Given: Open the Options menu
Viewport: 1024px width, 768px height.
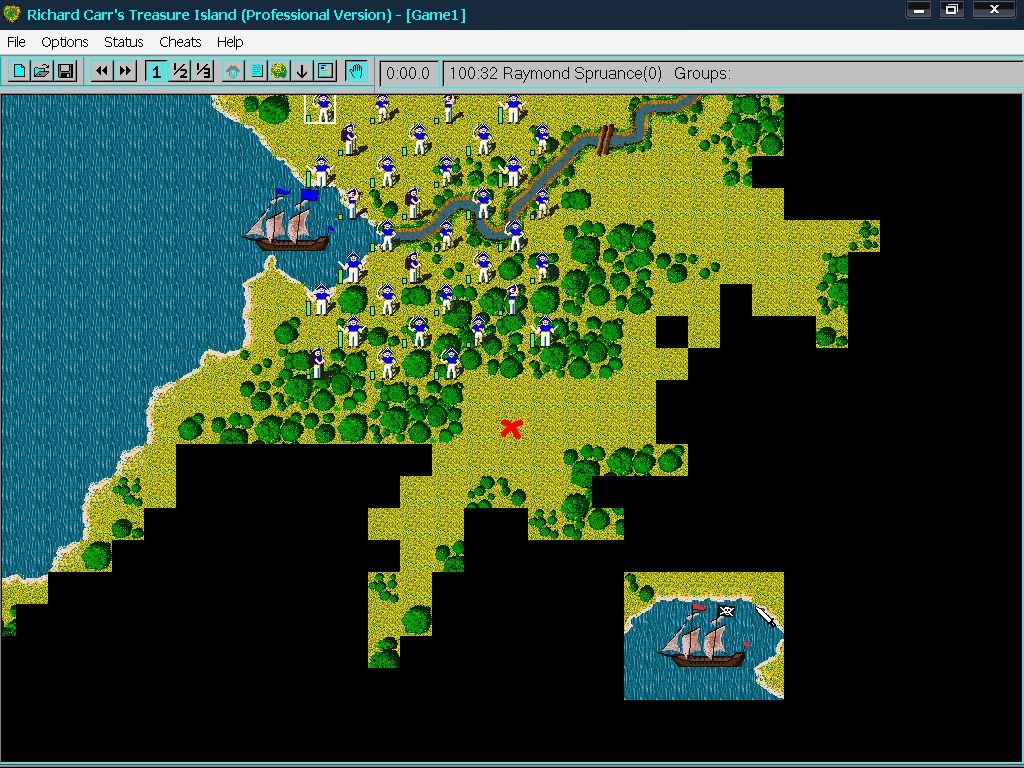Looking at the screenshot, I should point(65,42).
